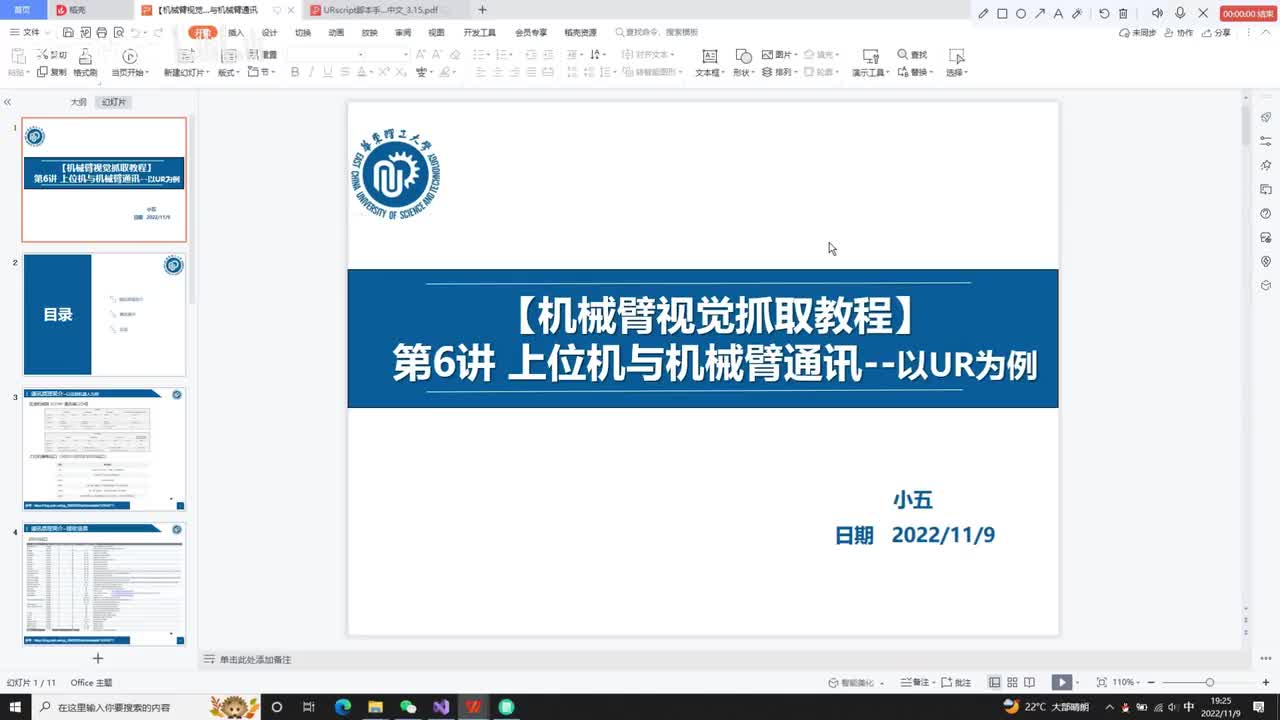This screenshot has width=1280, height=720.
Task: Click the 未同步 sync status button
Action: [x=1138, y=33]
